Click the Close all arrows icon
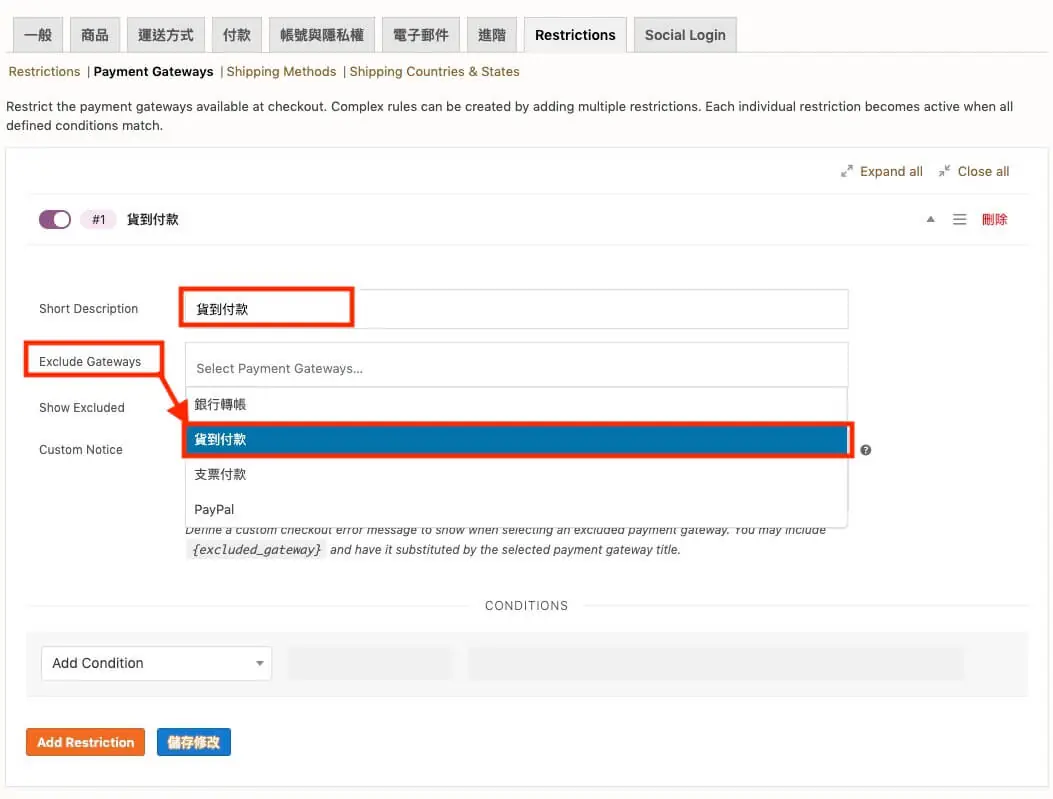 tap(944, 171)
